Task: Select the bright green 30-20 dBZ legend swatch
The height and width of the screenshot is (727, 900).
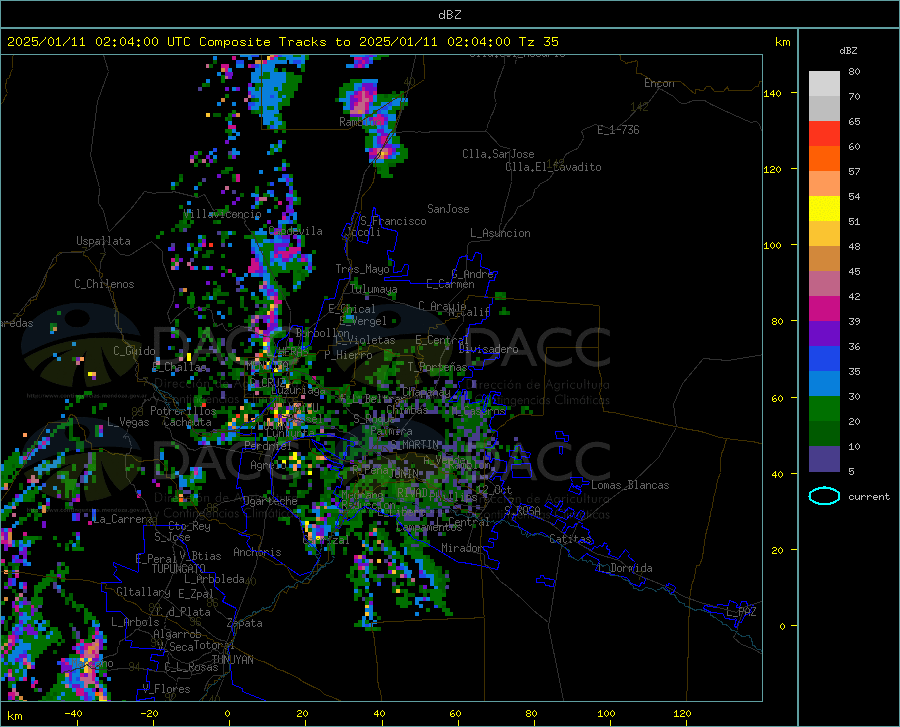Action: (824, 409)
